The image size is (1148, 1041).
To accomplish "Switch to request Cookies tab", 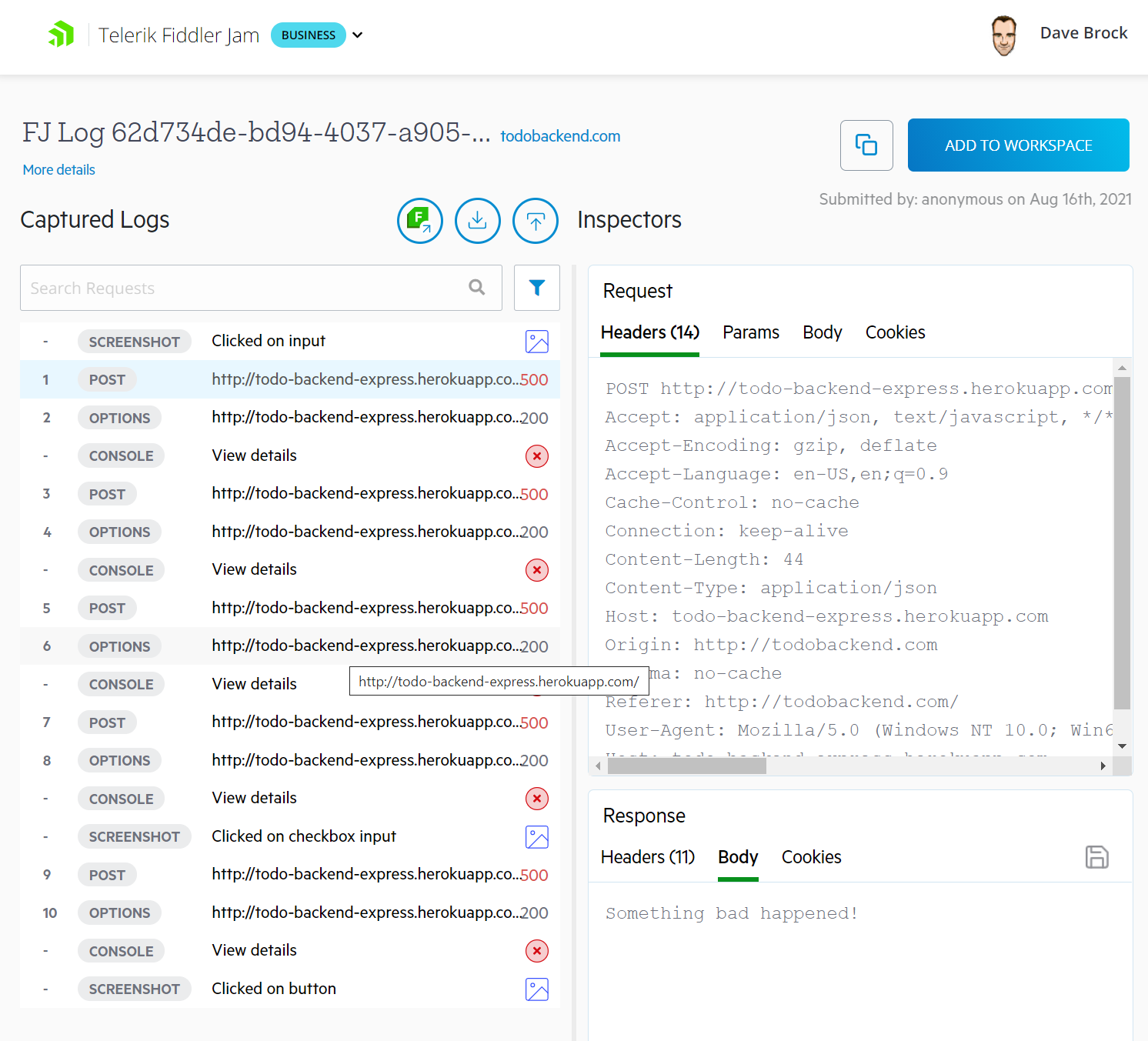I will click(896, 332).
